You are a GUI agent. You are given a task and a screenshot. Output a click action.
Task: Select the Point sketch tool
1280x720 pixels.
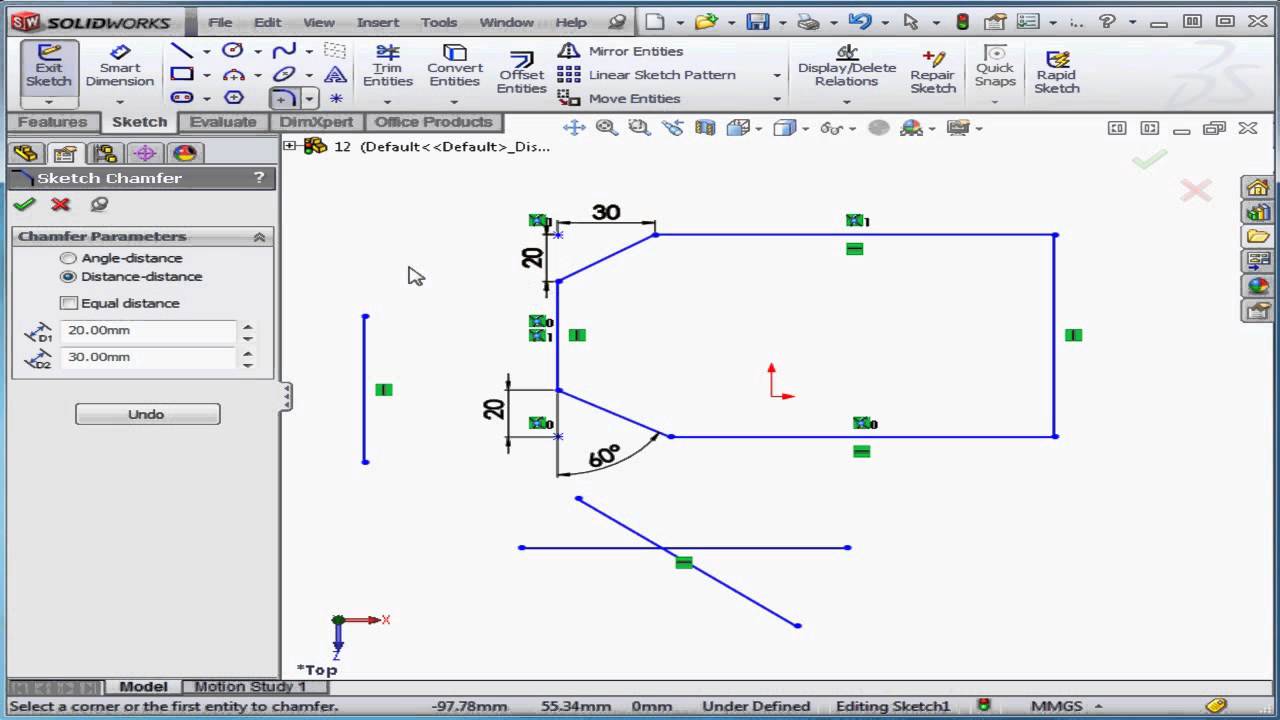(336, 98)
